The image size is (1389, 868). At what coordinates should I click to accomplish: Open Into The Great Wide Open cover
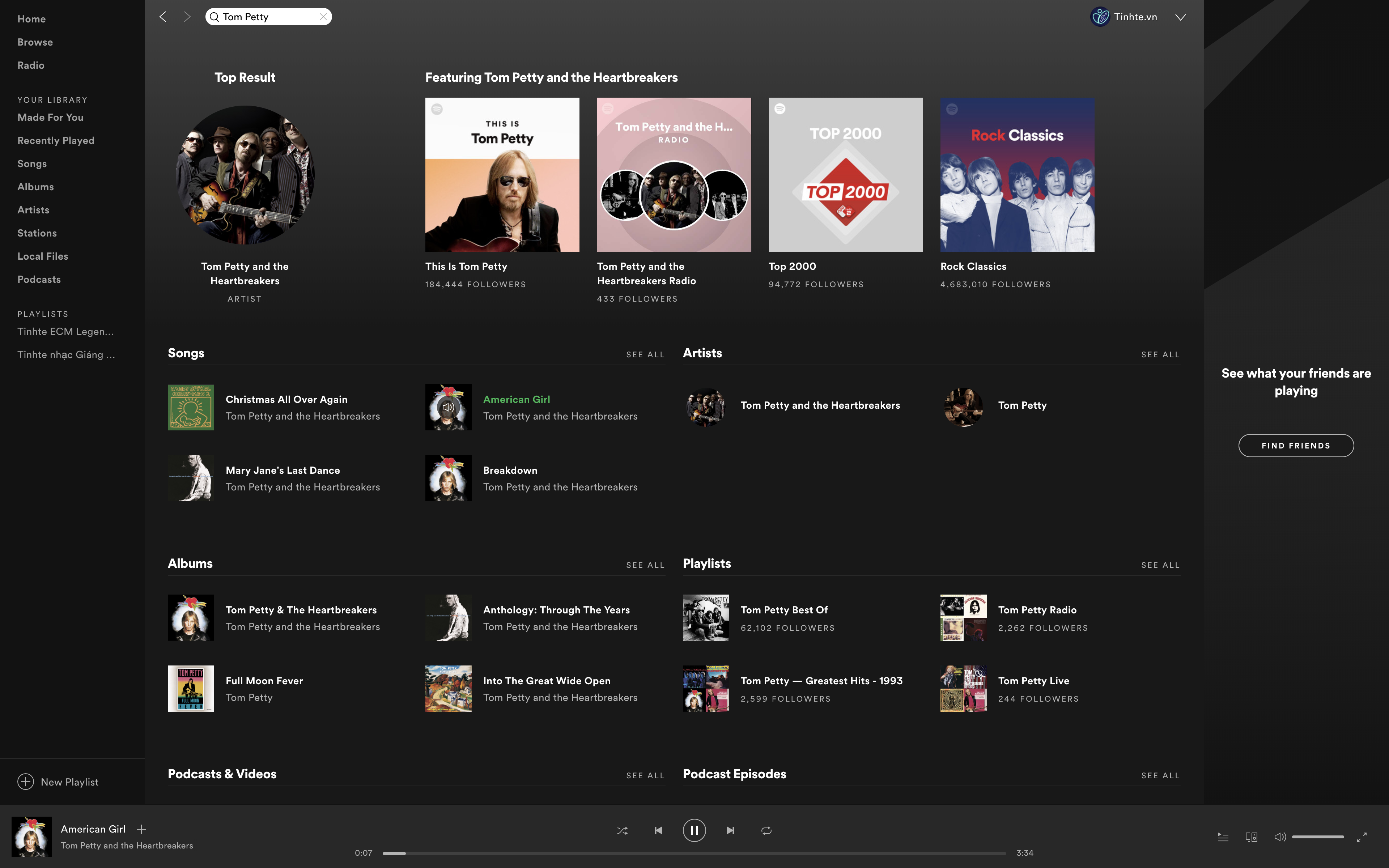point(448,688)
